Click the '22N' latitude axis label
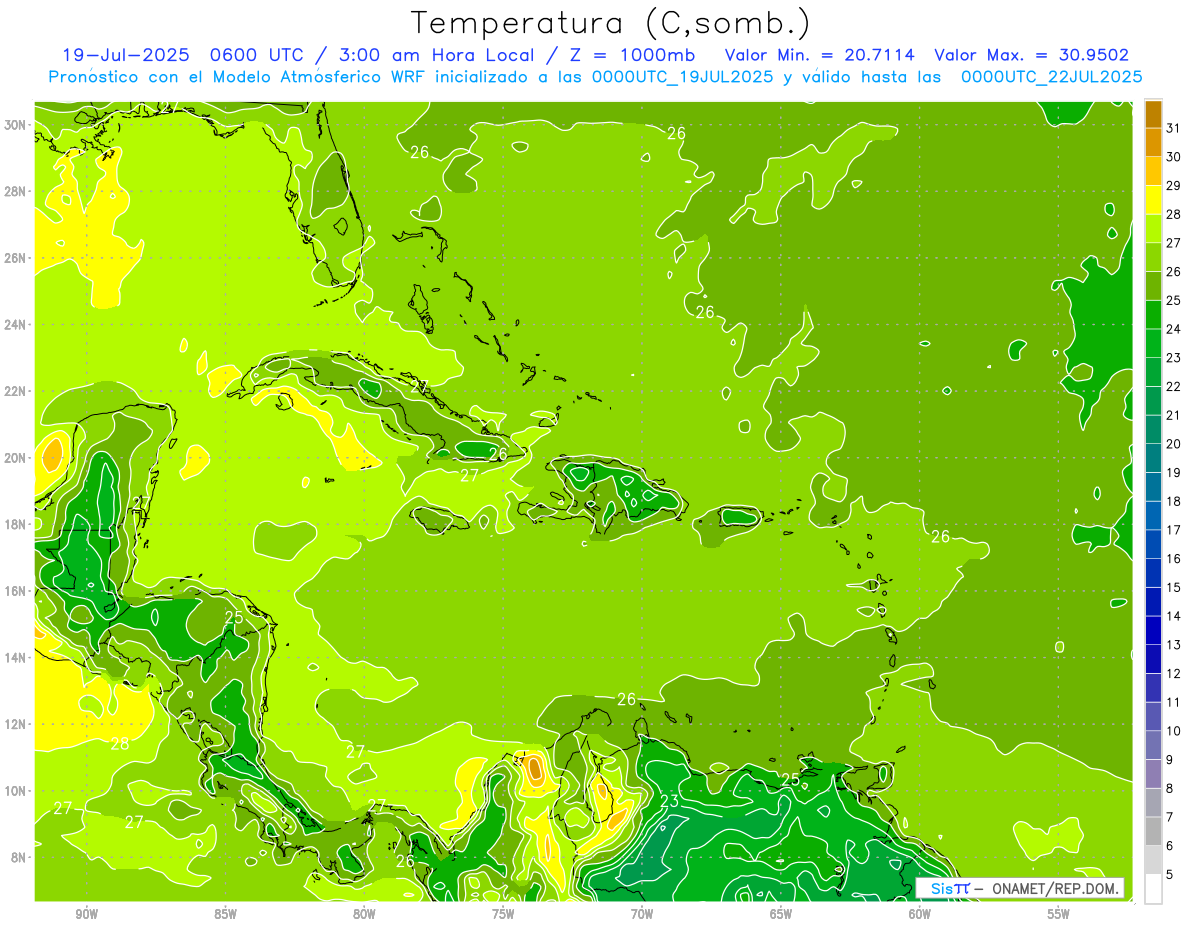 [x=16, y=391]
